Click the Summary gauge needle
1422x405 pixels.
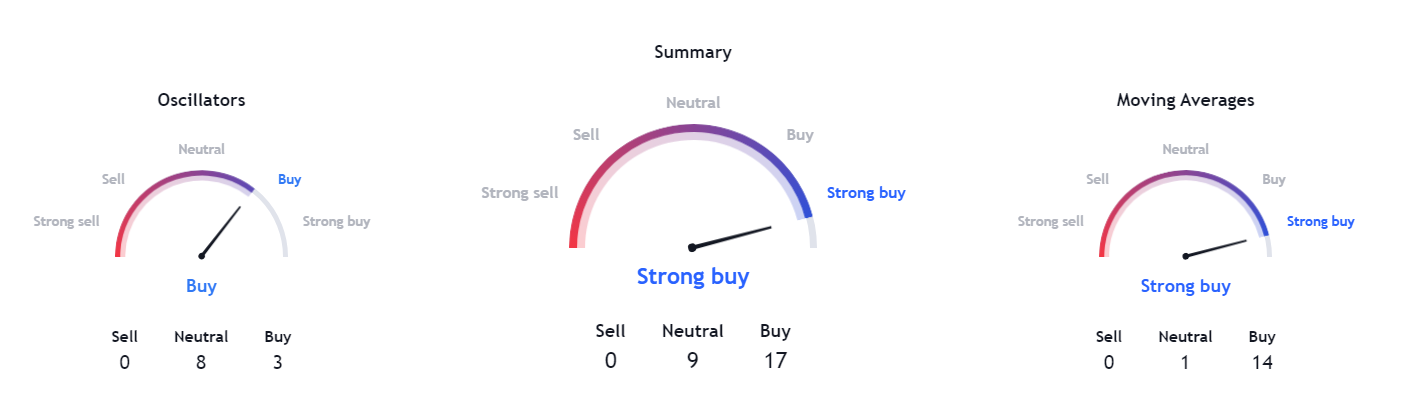pyautogui.click(x=732, y=237)
